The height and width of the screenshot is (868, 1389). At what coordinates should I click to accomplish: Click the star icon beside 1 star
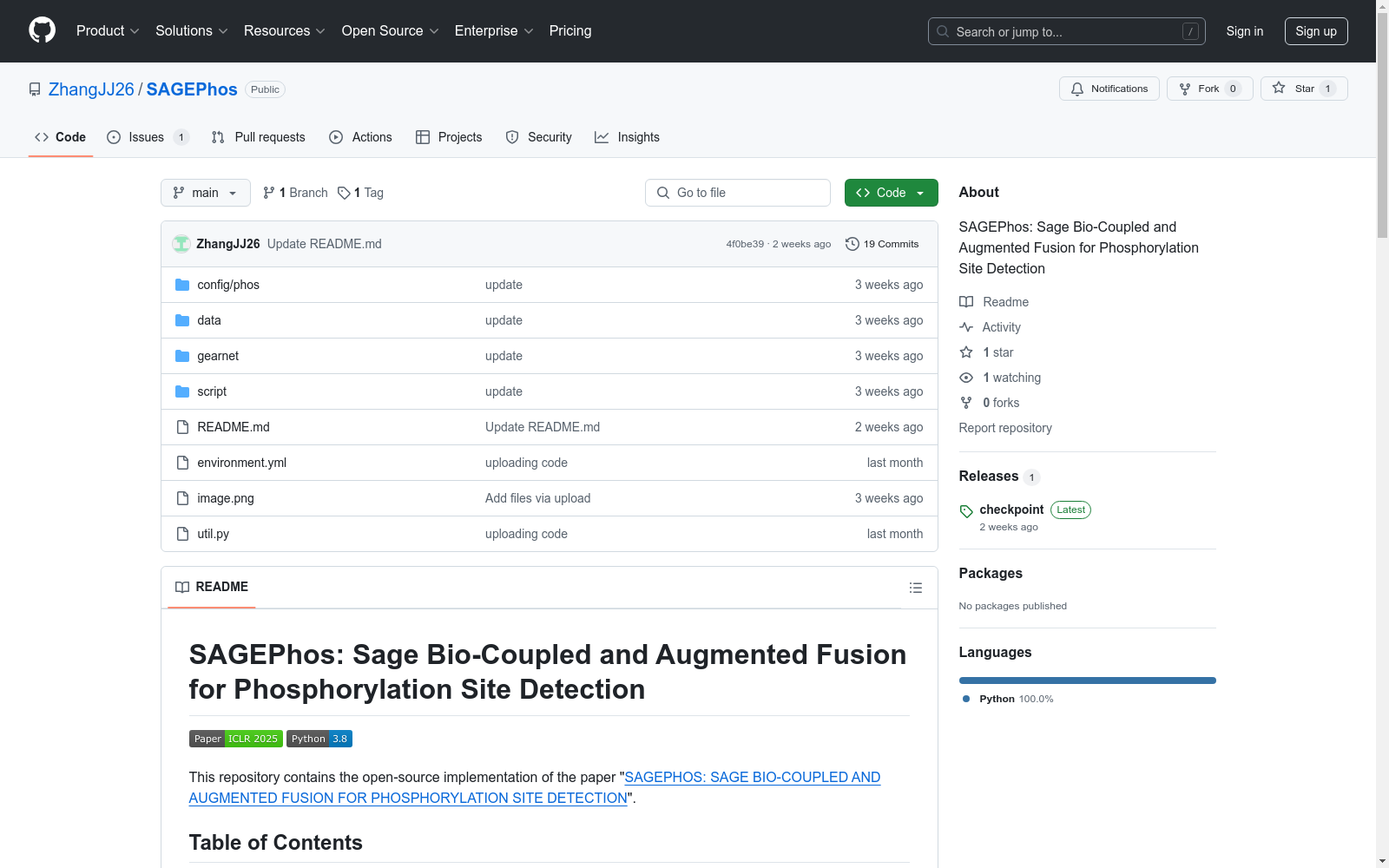[966, 352]
